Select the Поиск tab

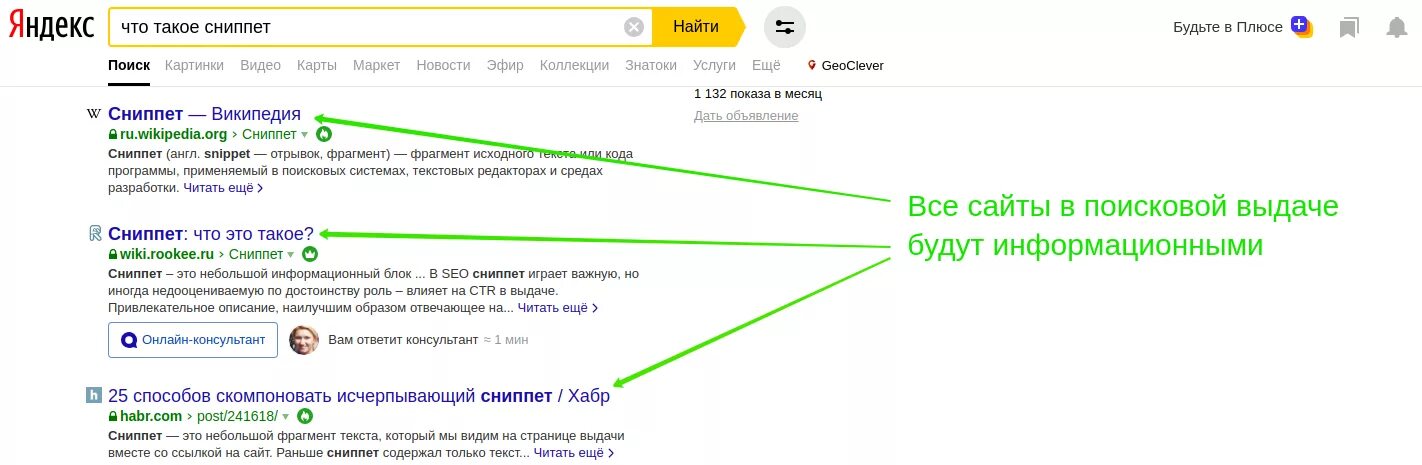[x=129, y=65]
